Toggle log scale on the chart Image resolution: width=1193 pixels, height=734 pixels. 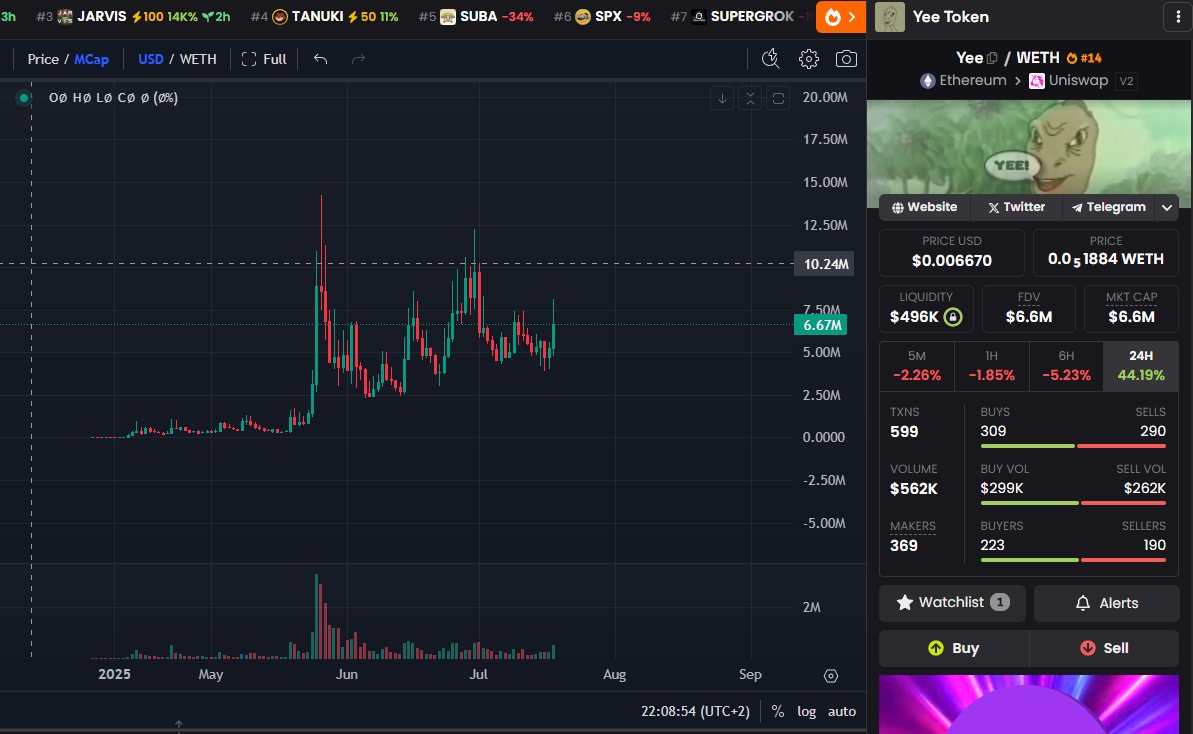(806, 711)
